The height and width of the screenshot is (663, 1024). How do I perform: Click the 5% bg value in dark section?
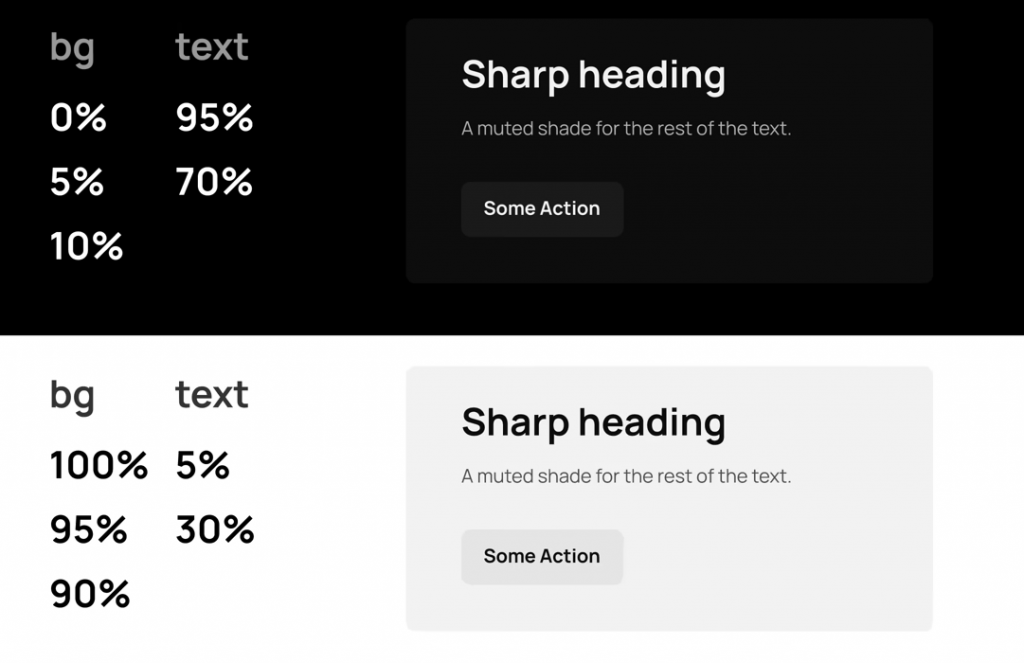(77, 182)
